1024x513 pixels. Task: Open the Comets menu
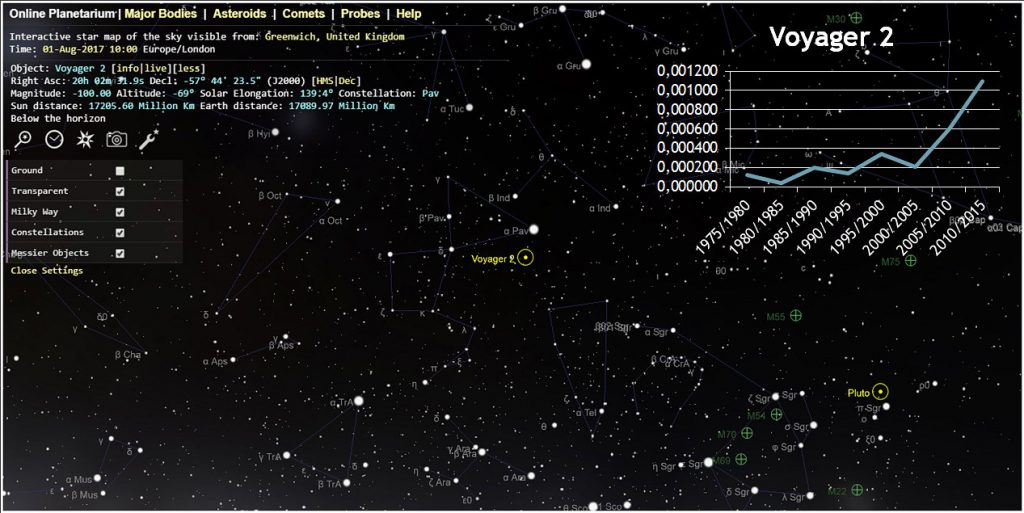click(x=304, y=14)
